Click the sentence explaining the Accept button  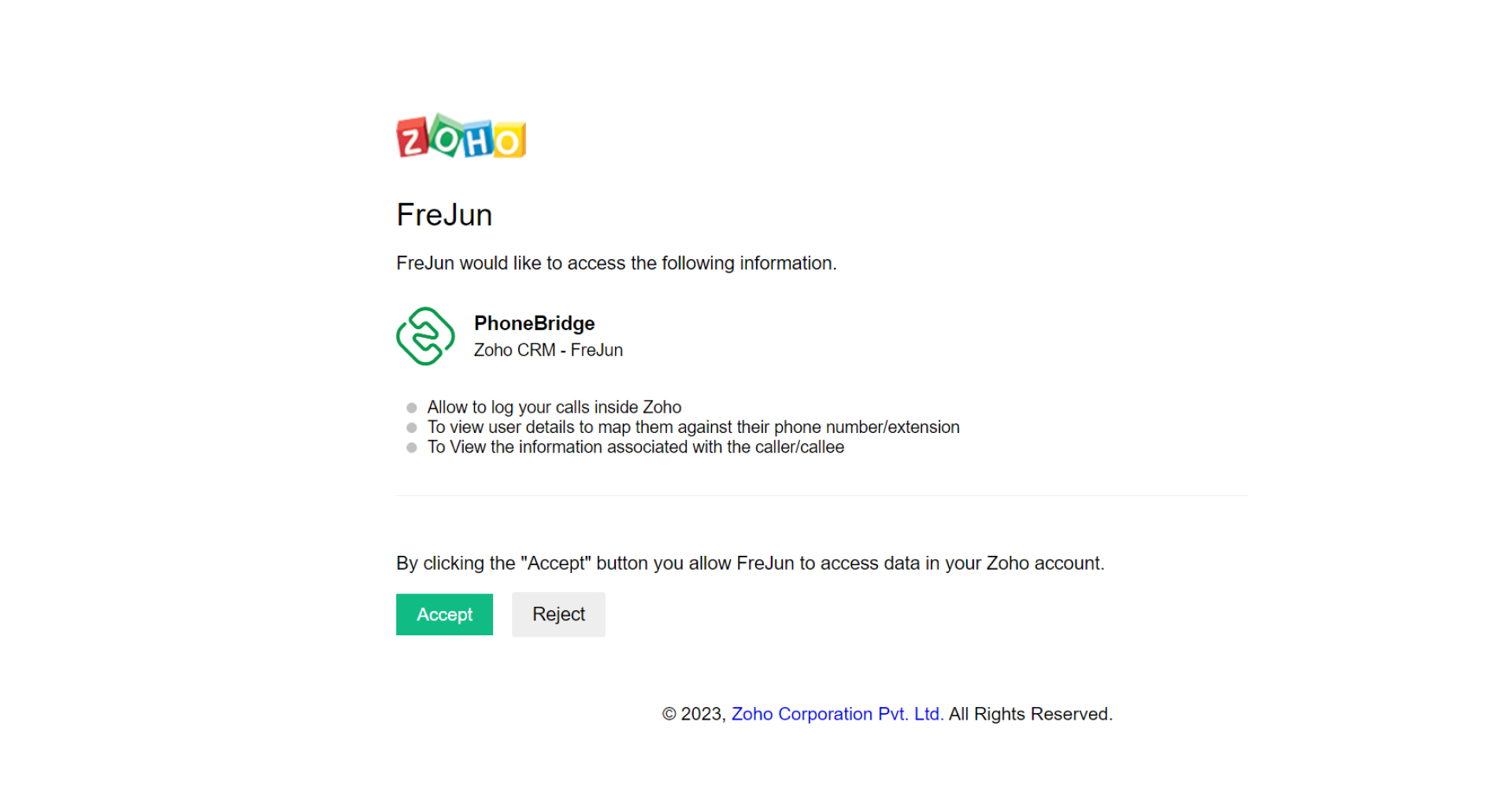tap(750, 563)
